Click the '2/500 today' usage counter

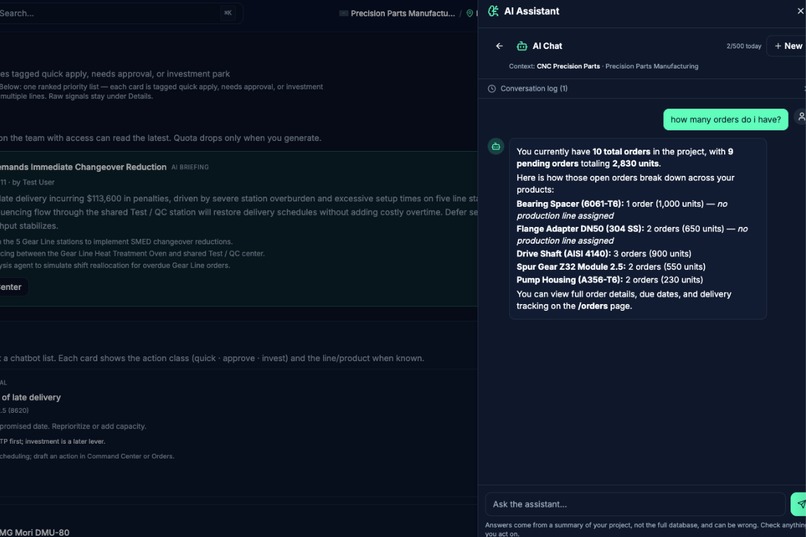(x=743, y=46)
